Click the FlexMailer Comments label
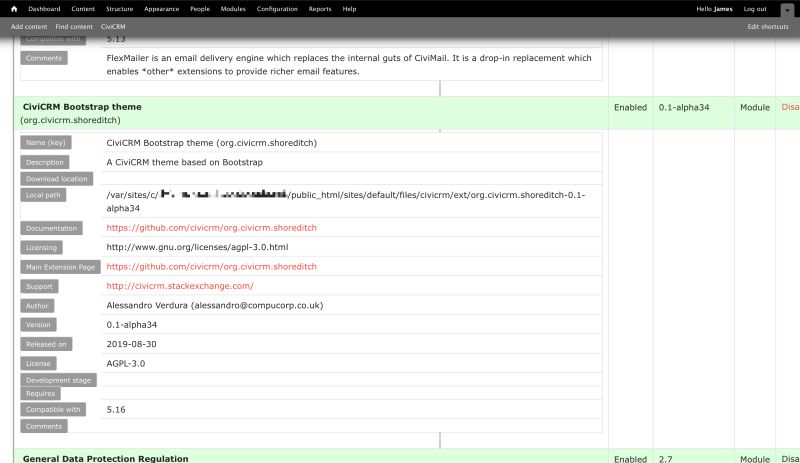Image resolution: width=800 pixels, height=463 pixels. pyautogui.click(x=44, y=58)
